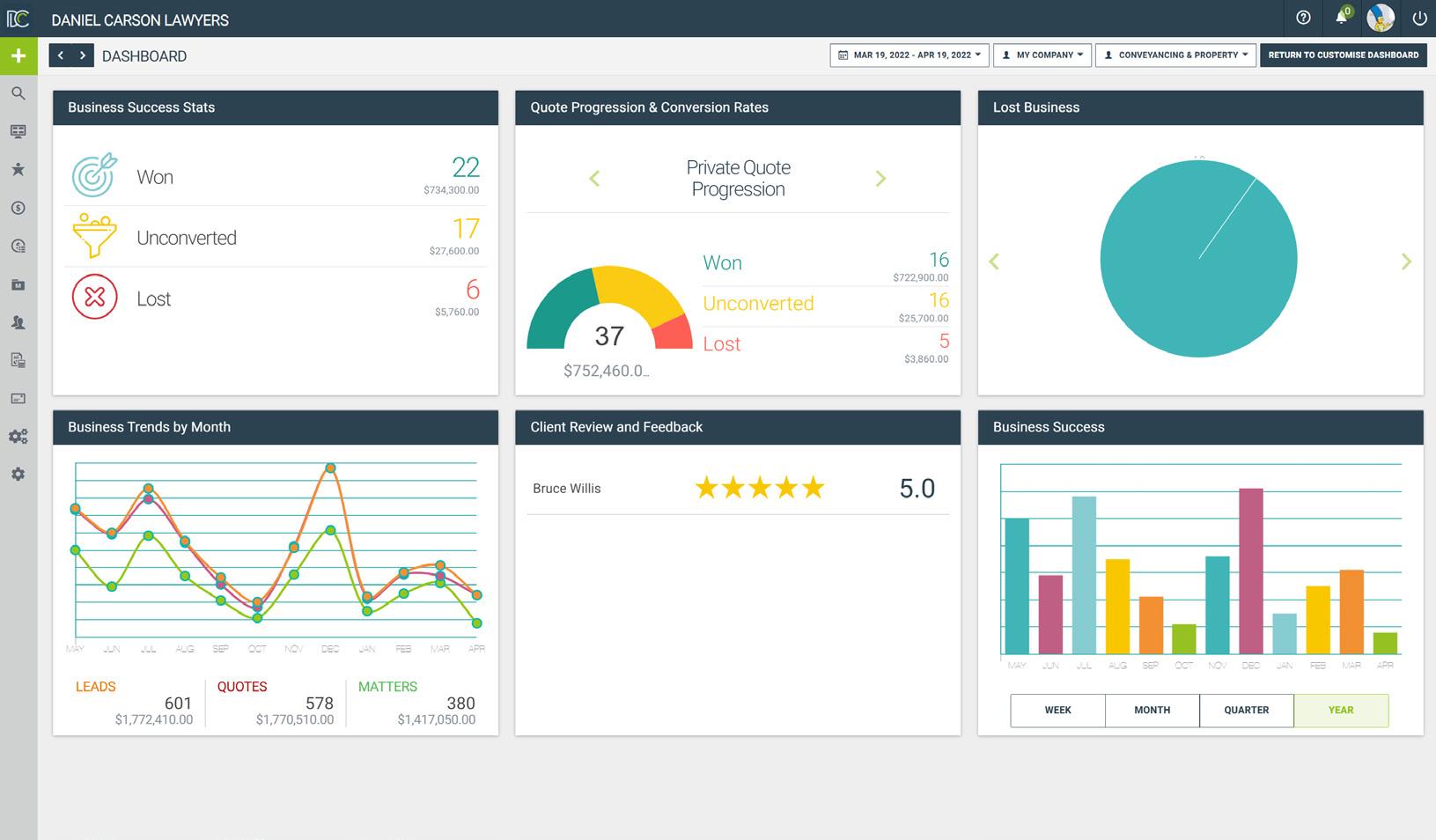Open the favourites star sidebar icon

18,169
